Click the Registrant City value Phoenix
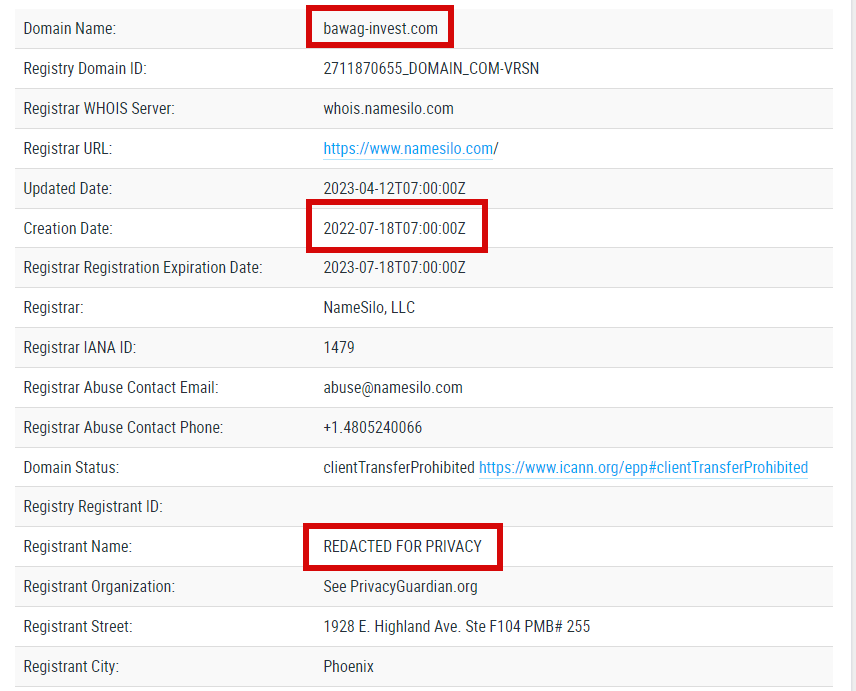 [348, 667]
